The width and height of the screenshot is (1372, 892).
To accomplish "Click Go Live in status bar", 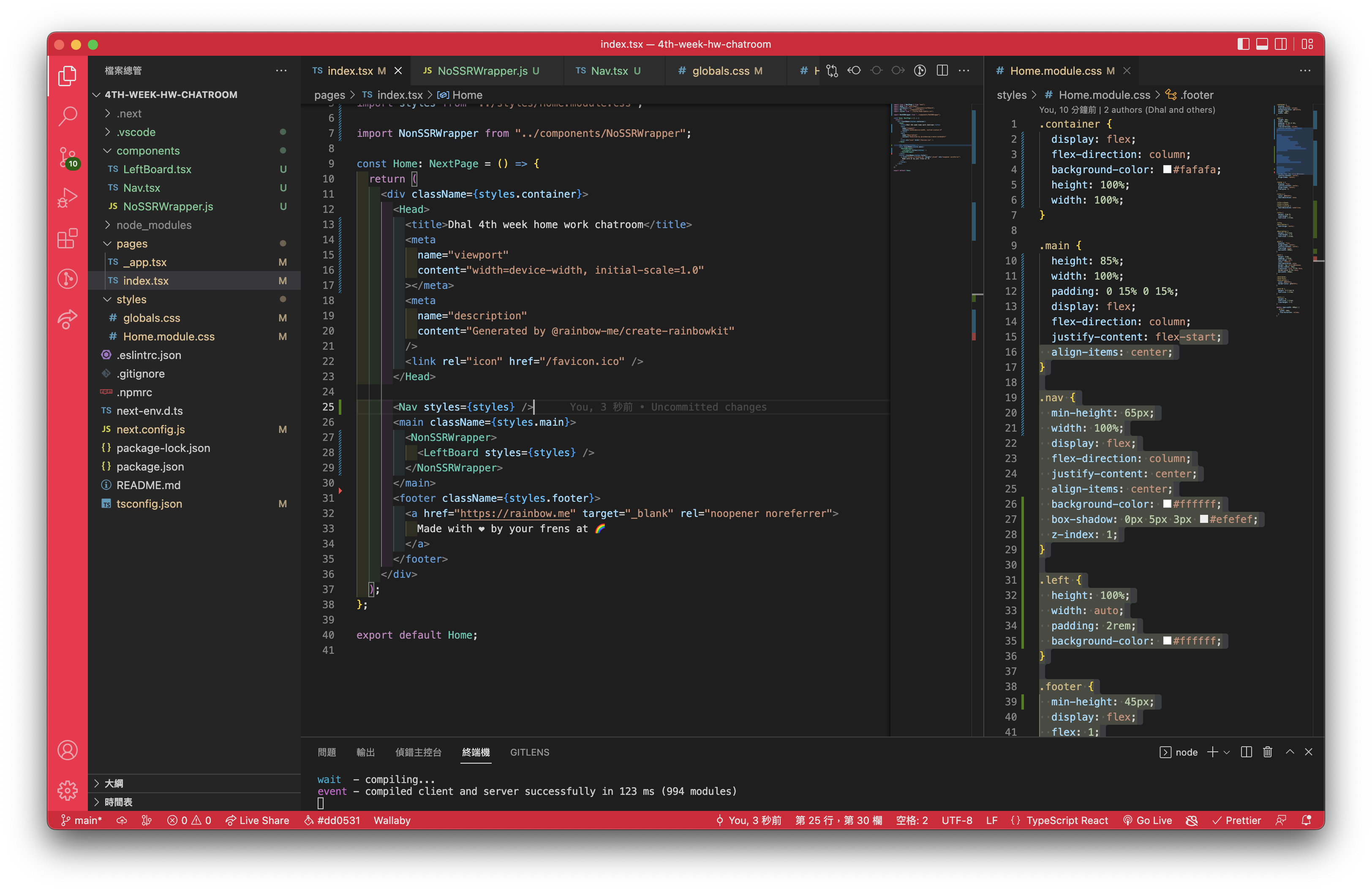I will 1148,820.
